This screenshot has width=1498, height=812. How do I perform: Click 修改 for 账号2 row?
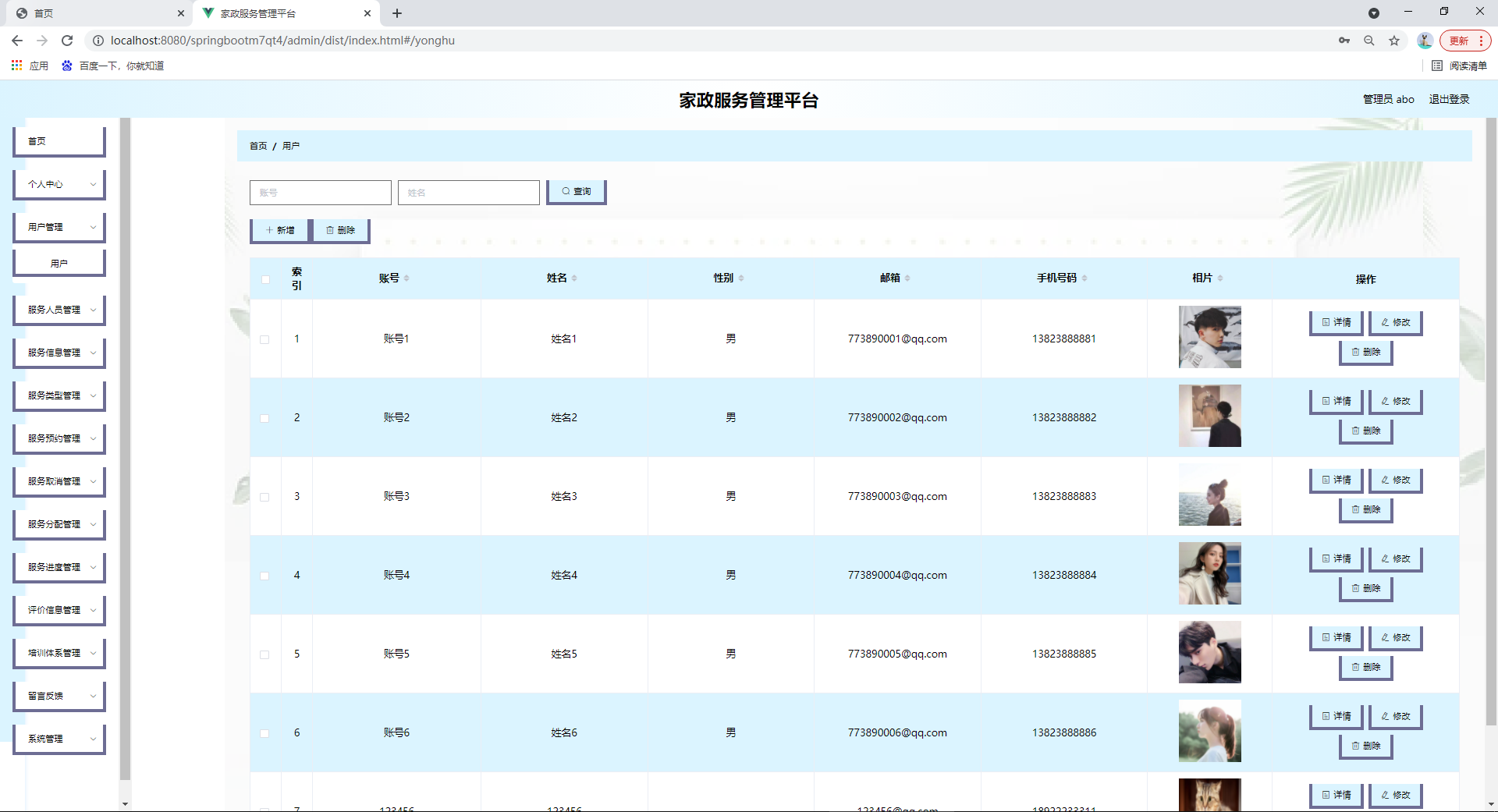click(x=1396, y=402)
